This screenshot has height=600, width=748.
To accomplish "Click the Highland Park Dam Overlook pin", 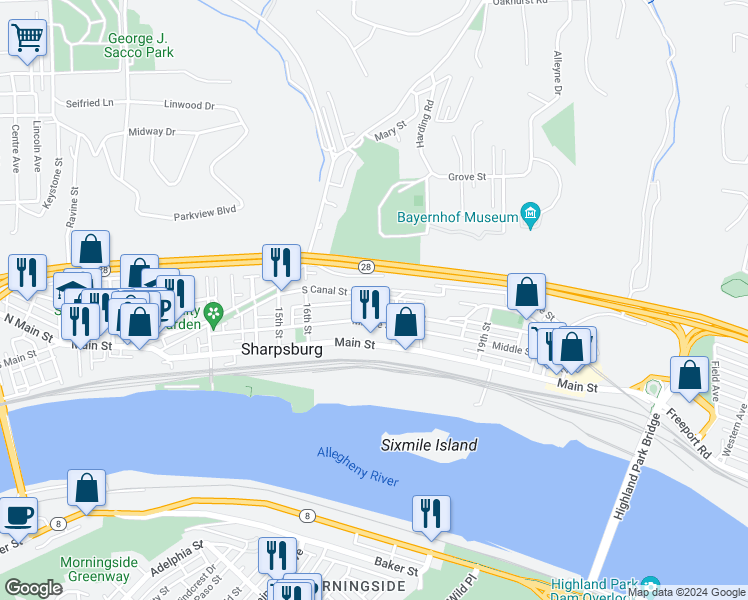I will tap(651, 586).
